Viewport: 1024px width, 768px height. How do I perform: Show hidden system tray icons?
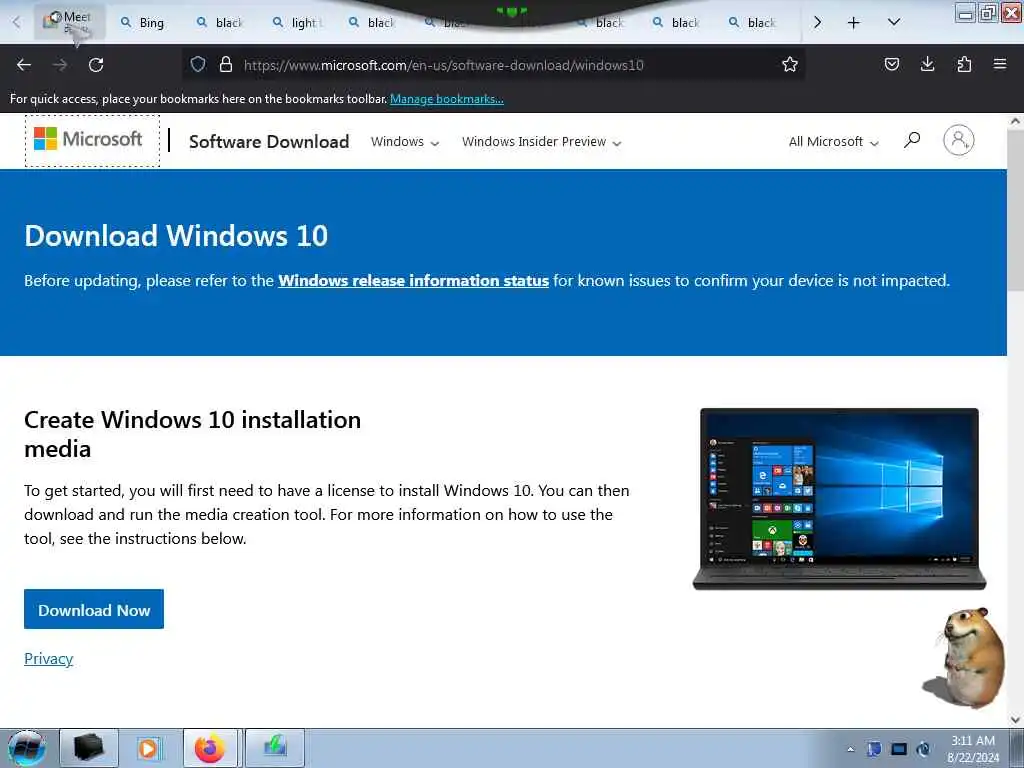coord(850,749)
